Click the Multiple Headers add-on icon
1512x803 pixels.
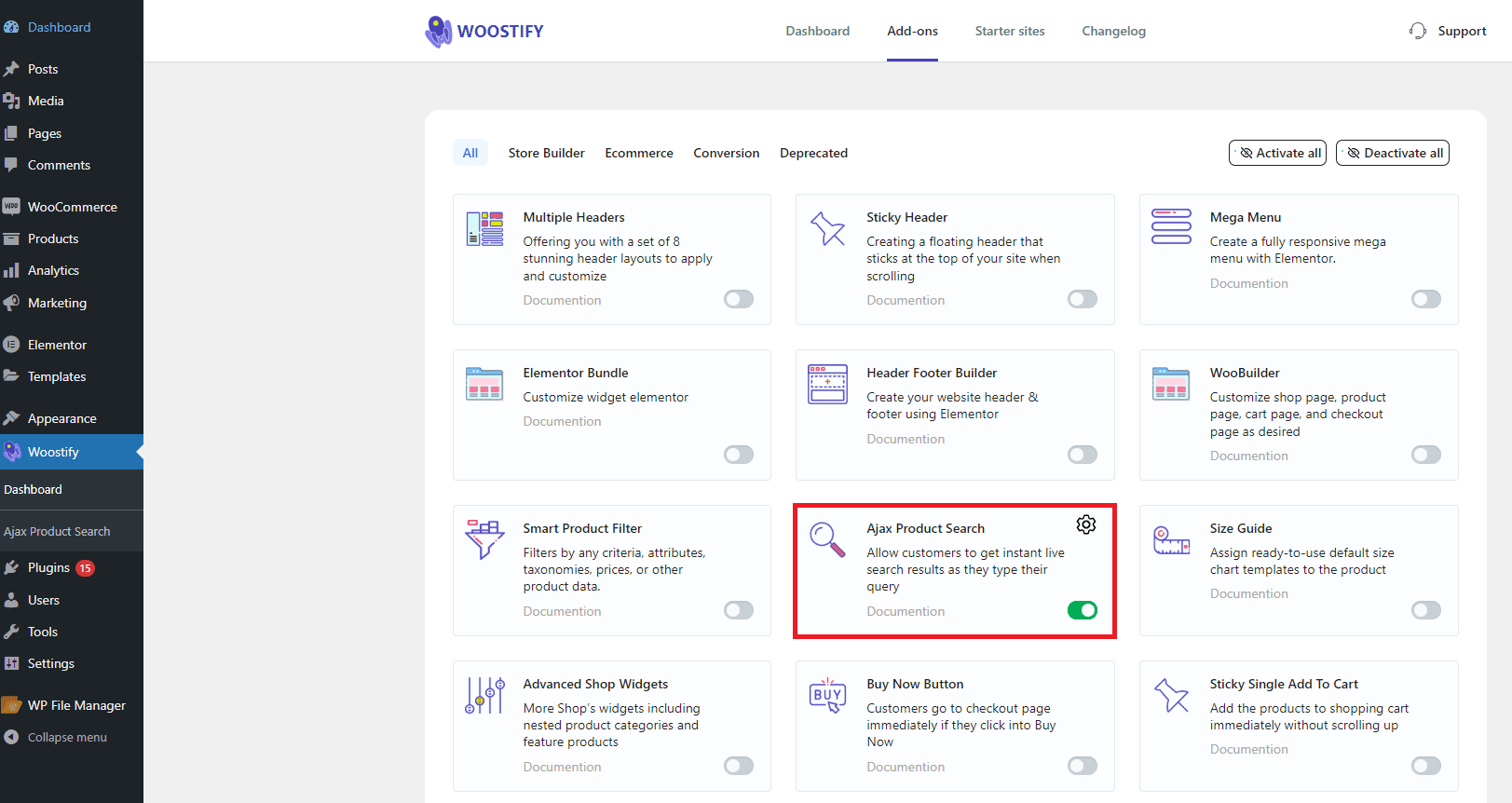coord(484,228)
